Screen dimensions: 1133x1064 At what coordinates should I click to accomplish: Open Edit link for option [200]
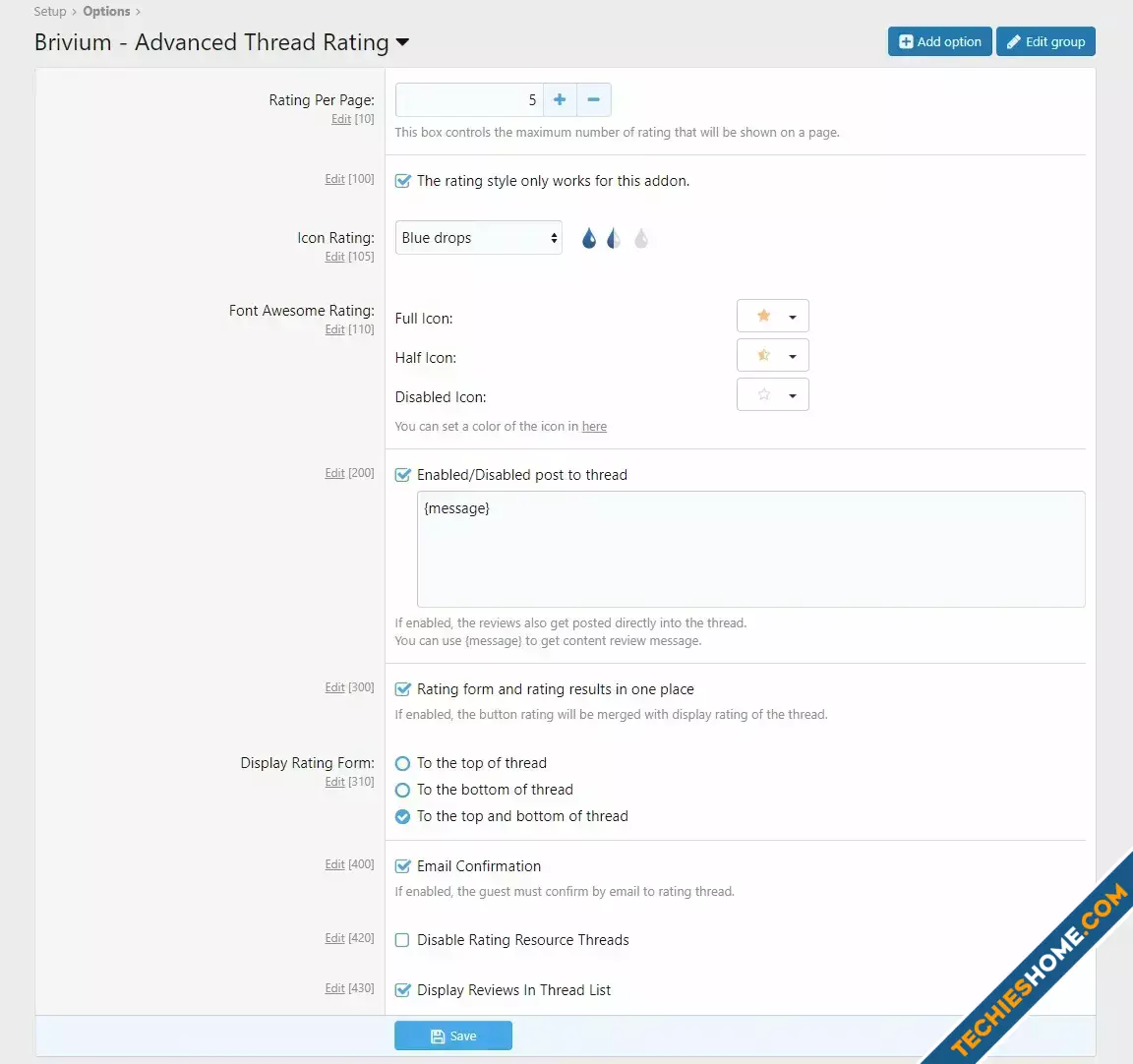coord(334,472)
